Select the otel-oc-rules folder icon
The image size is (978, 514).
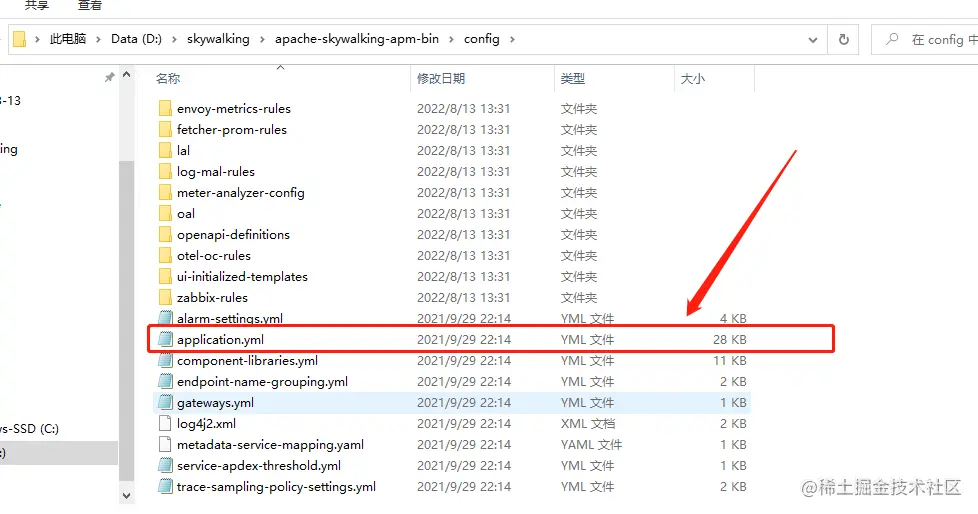(x=165, y=256)
